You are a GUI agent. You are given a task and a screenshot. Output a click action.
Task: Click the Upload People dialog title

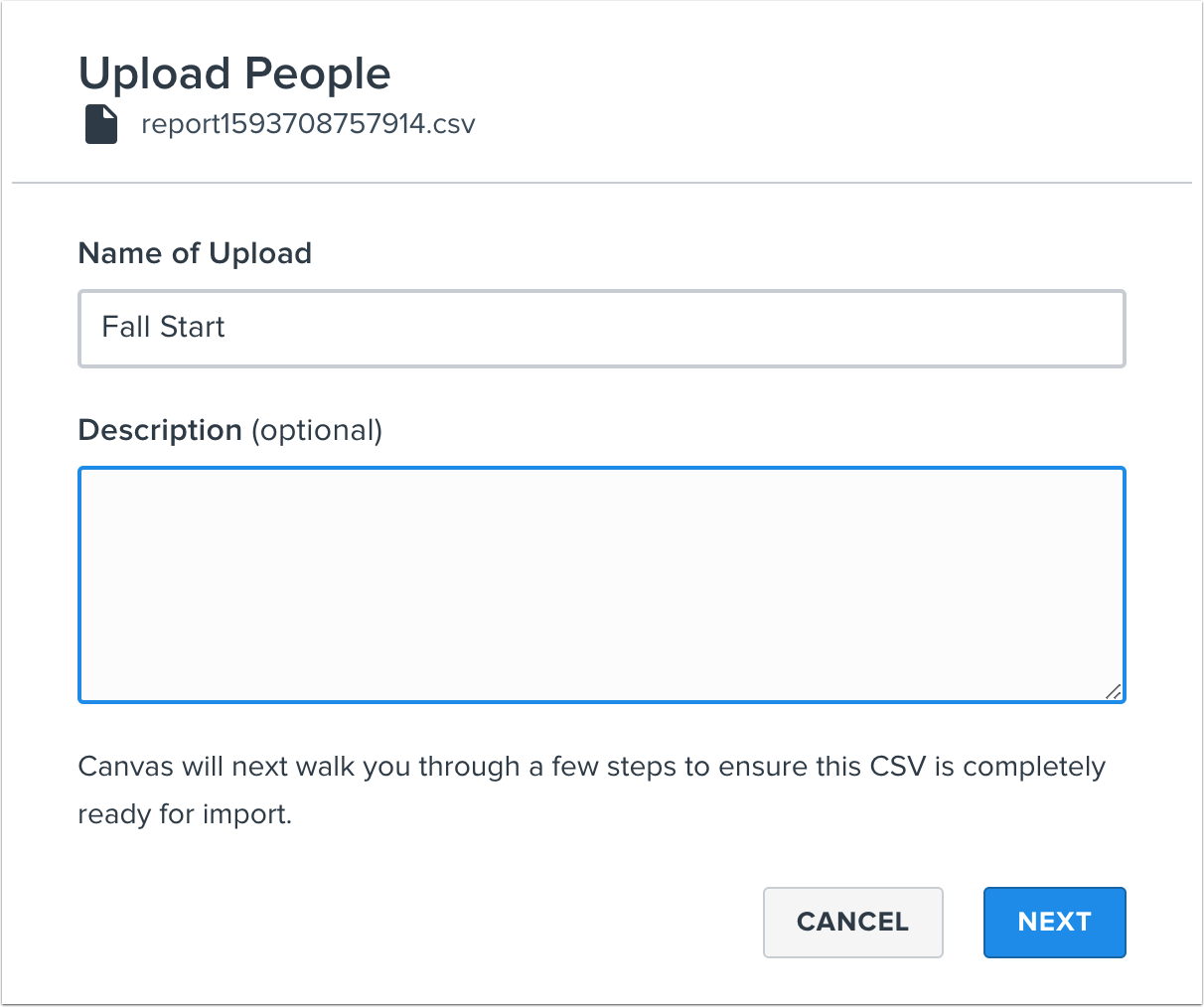[234, 72]
